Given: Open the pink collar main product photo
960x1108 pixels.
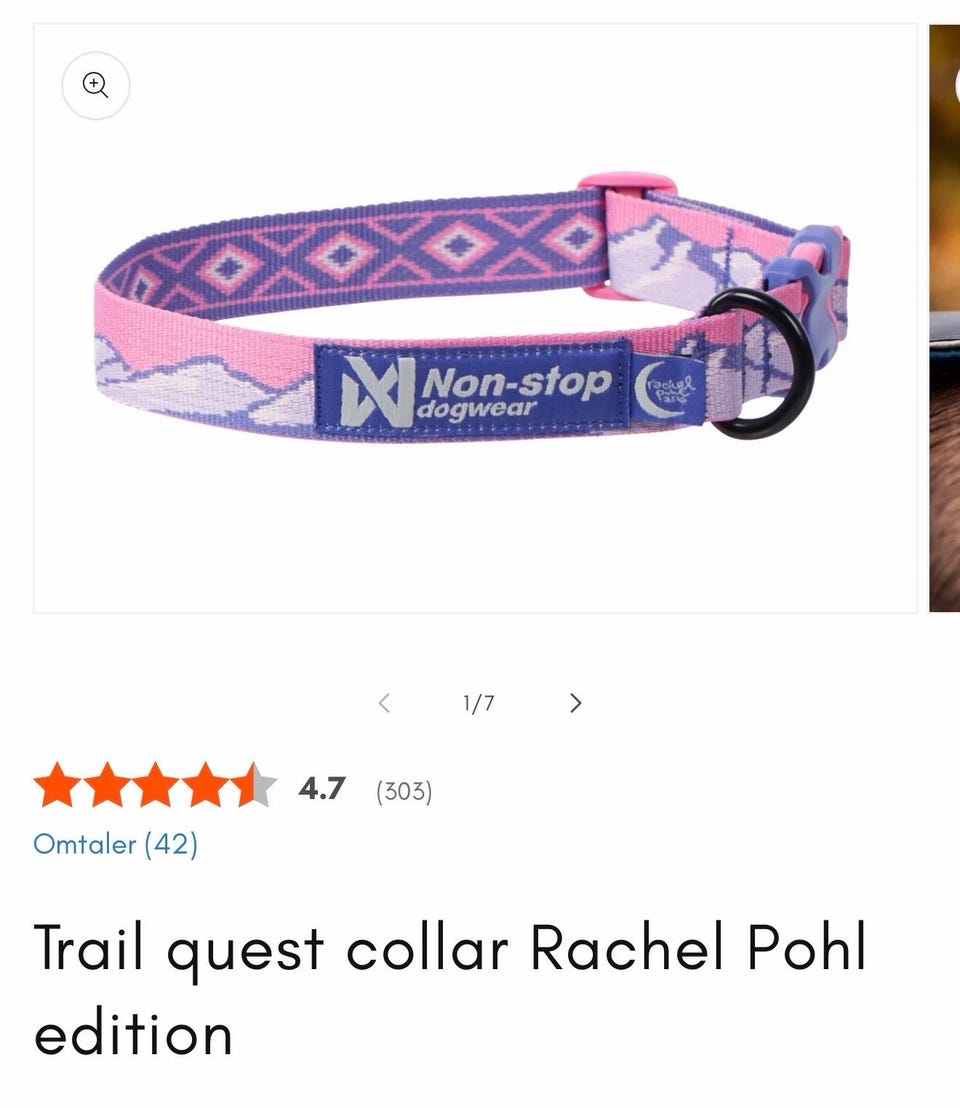Looking at the screenshot, I should 475,319.
